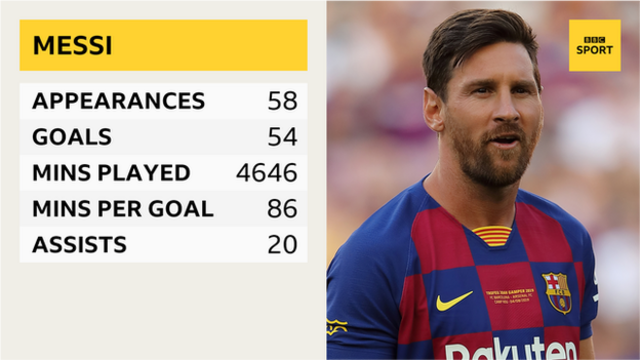The image size is (640, 360).
Task: Select the MINS PLAYED row label
Action: click(111, 172)
